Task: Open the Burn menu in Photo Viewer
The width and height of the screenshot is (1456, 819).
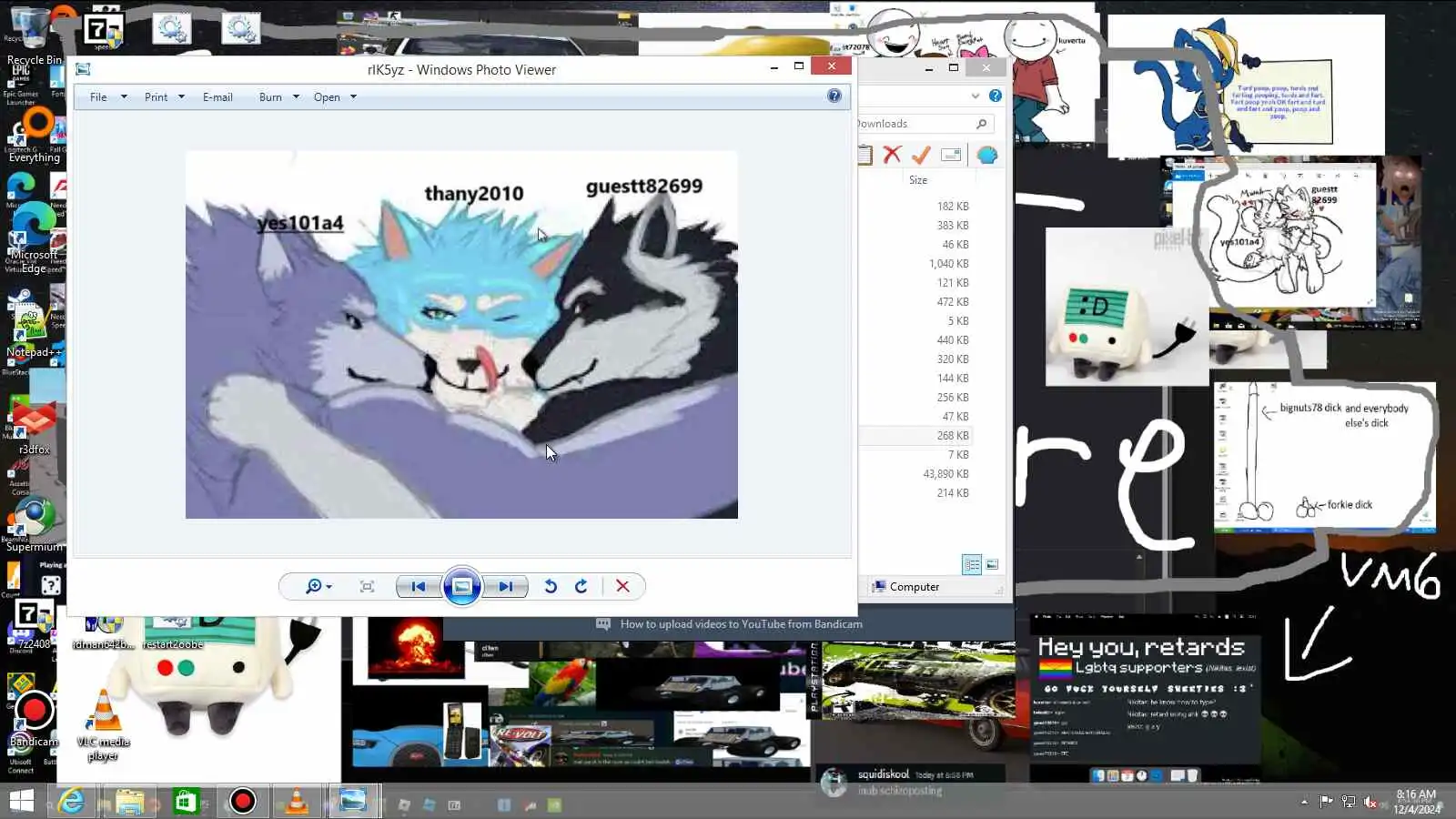Action: pyautogui.click(x=270, y=97)
